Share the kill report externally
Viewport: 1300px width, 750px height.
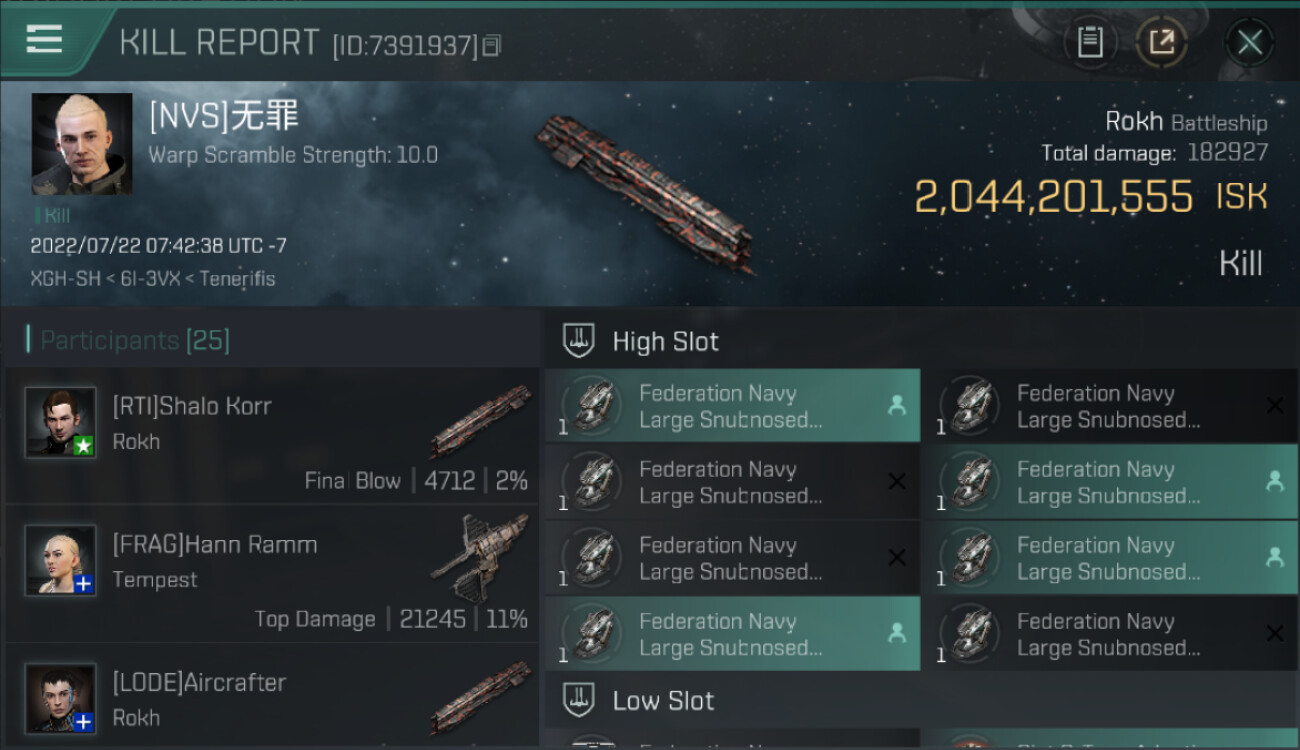1161,42
